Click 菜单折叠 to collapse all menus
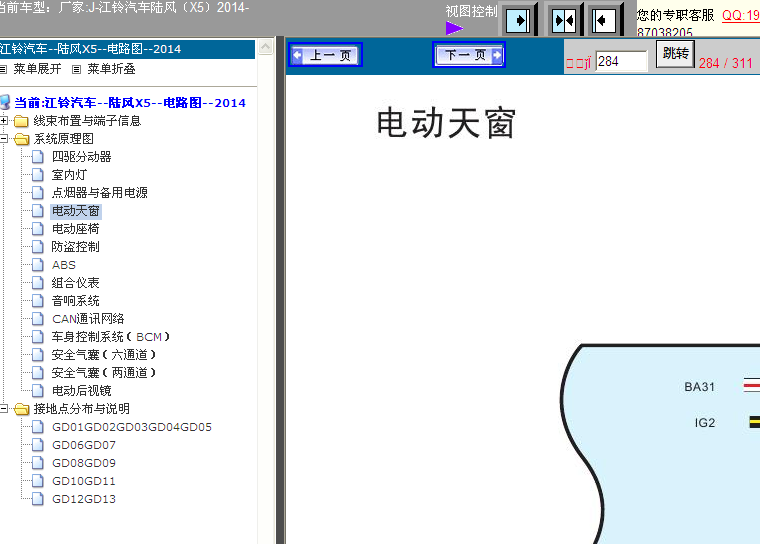Viewport: 760px width, 544px height. [x=111, y=69]
